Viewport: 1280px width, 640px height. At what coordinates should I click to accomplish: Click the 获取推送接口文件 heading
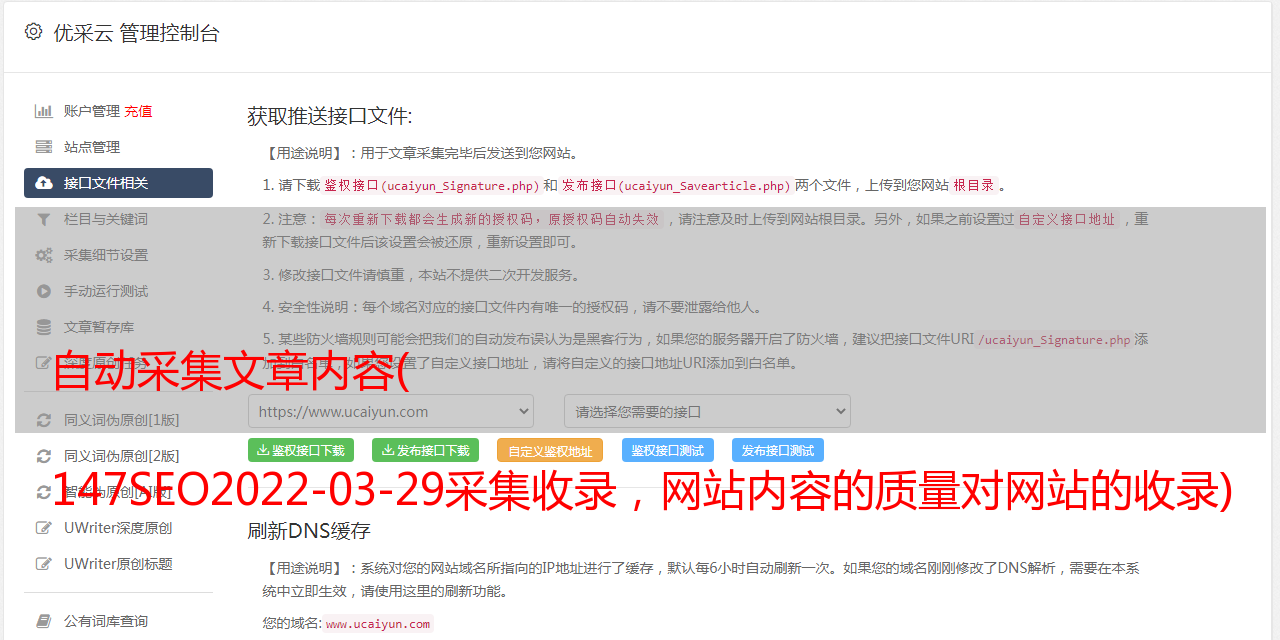click(330, 116)
